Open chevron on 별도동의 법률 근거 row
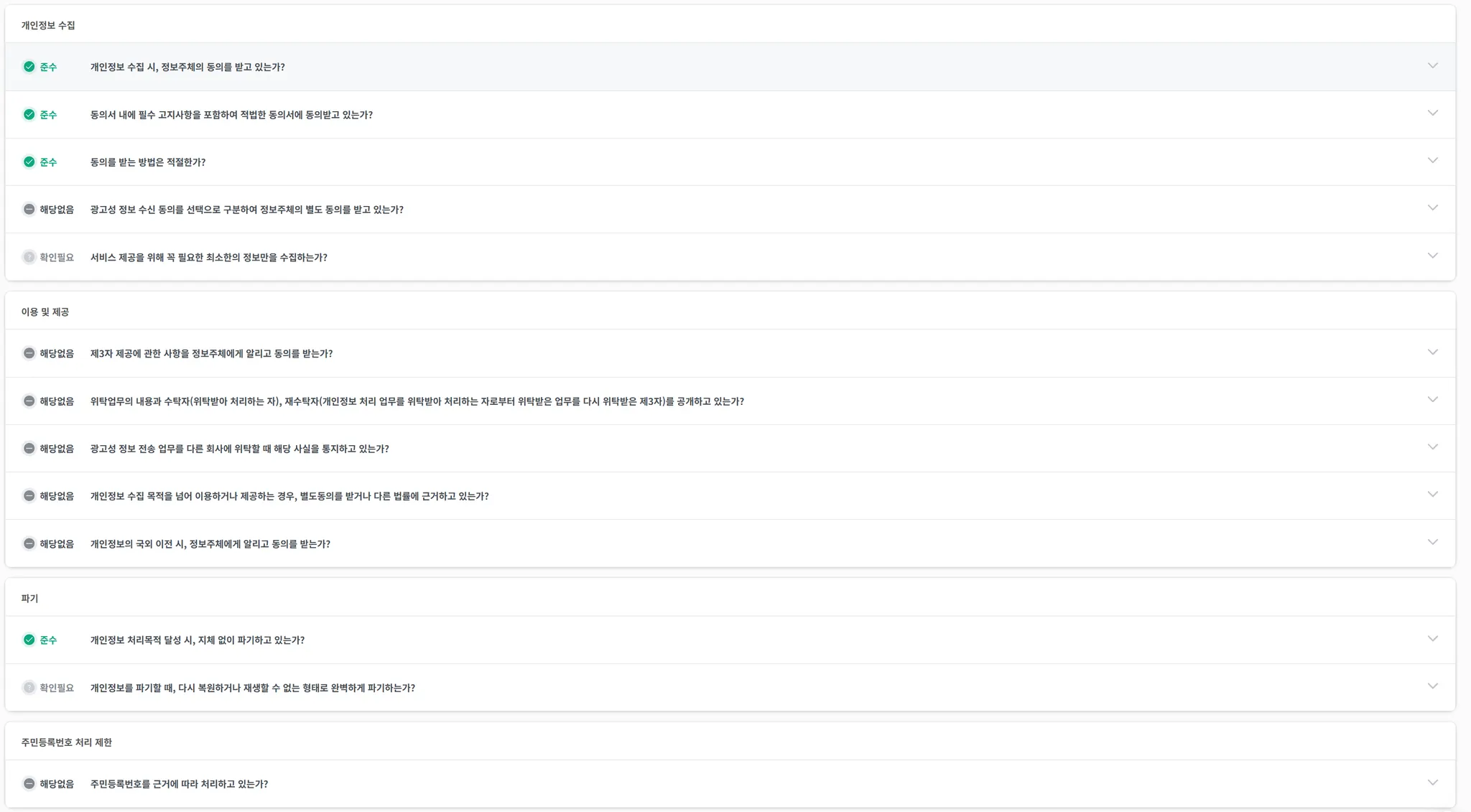The image size is (1471, 812). [x=1432, y=495]
